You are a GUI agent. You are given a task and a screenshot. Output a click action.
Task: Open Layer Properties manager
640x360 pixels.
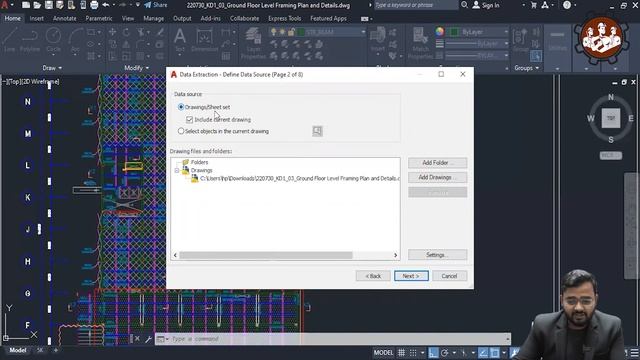coord(253,43)
